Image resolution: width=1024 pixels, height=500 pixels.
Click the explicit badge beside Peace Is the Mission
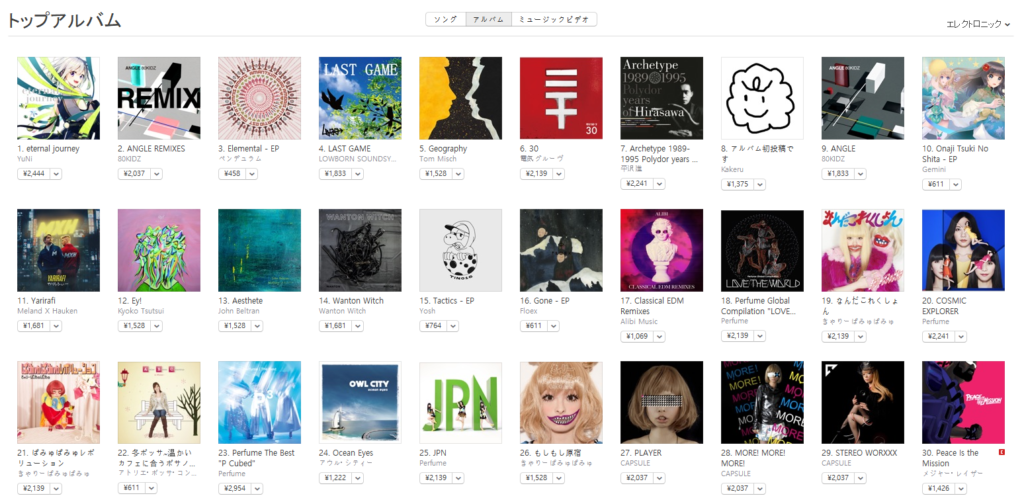click(x=1002, y=452)
